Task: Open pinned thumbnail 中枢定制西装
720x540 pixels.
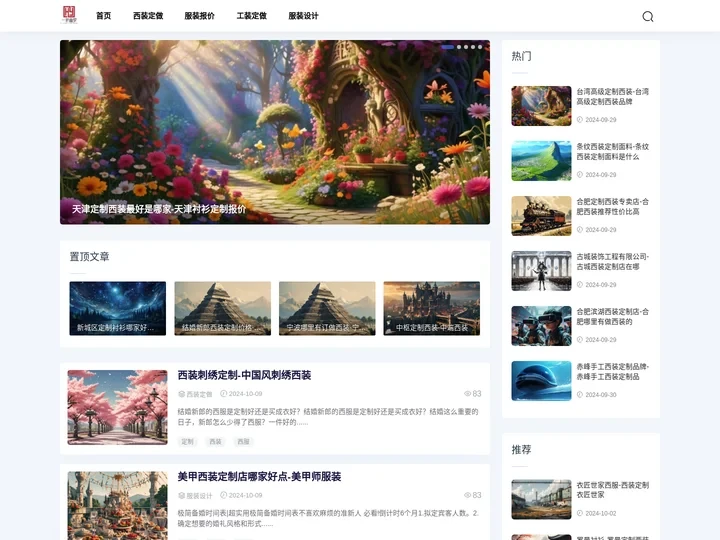Action: 432,308
